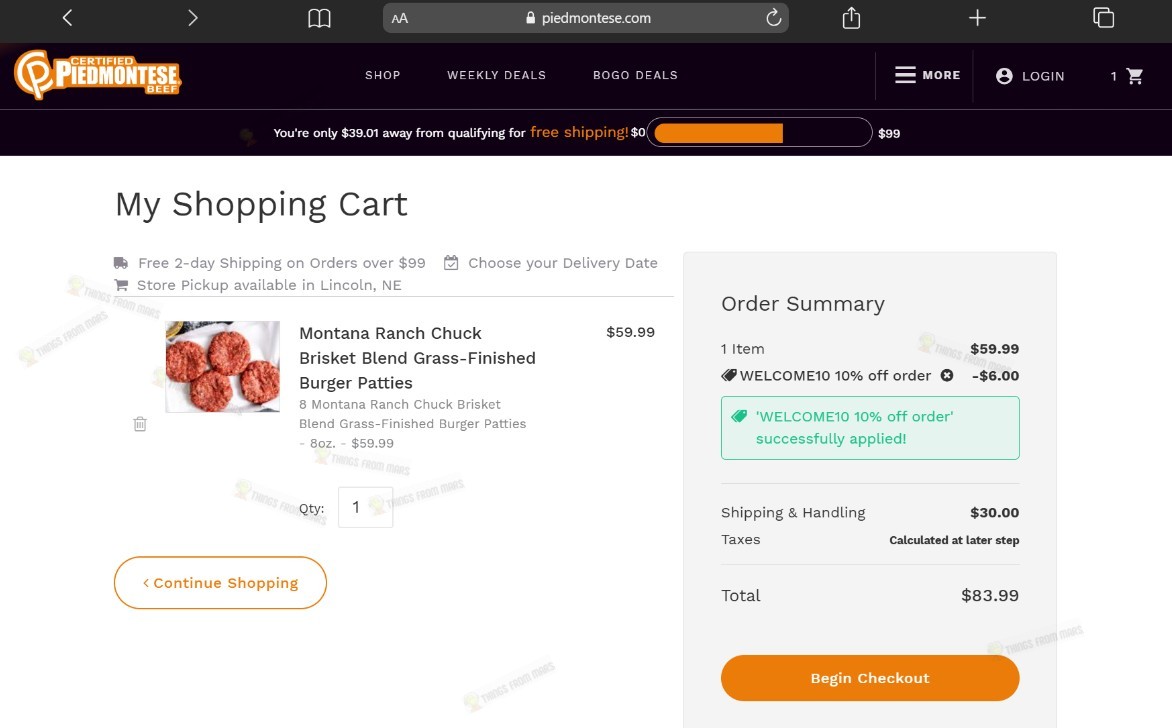Remove the WELCOME10 coupon with x icon
Image resolution: width=1172 pixels, height=728 pixels.
coord(947,375)
